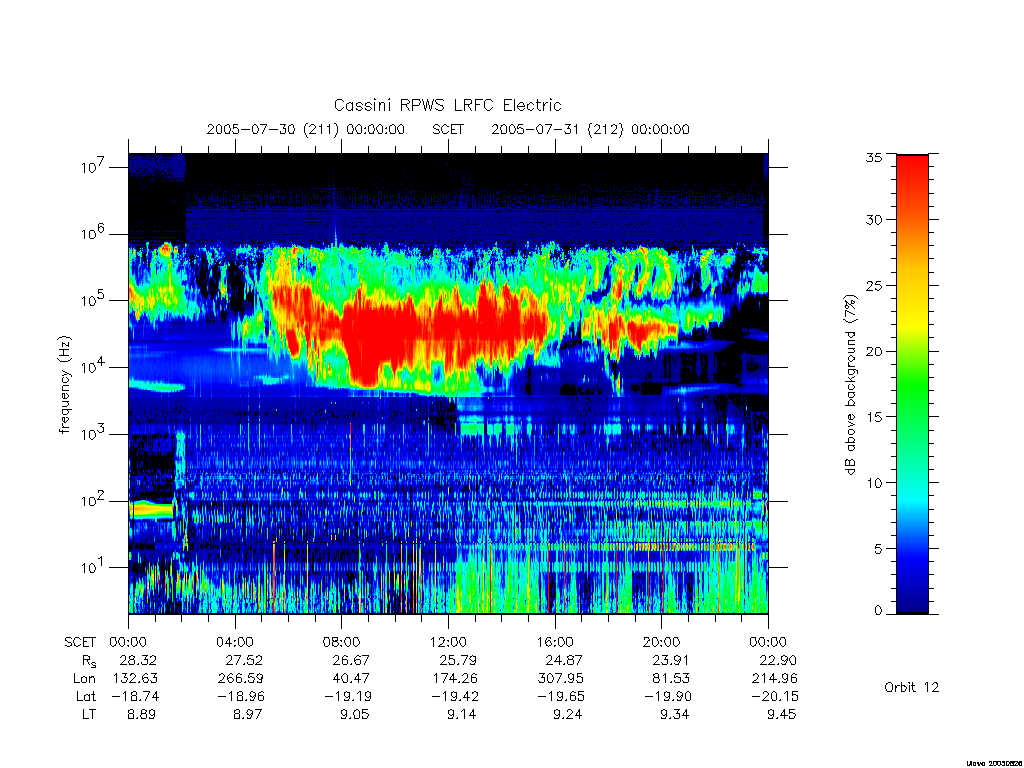Click the LT value '9.24'

(568, 714)
